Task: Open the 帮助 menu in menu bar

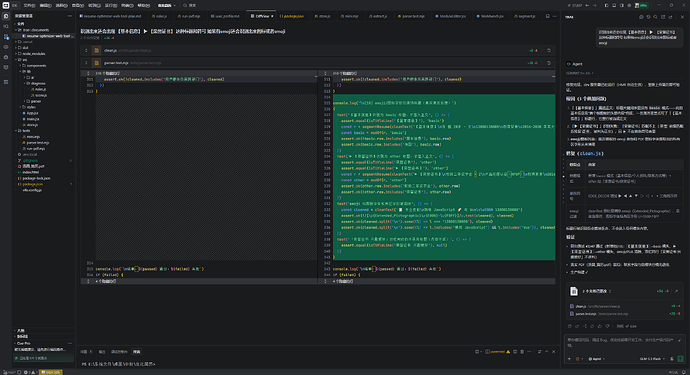Action: 143,5
